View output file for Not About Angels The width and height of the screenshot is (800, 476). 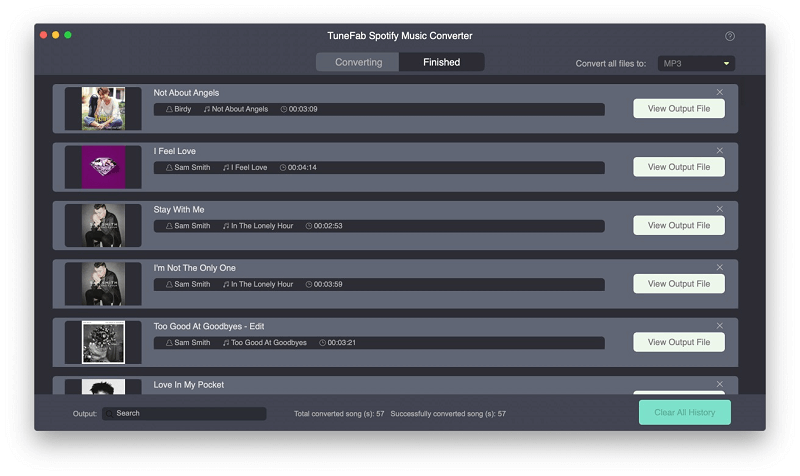click(x=678, y=109)
